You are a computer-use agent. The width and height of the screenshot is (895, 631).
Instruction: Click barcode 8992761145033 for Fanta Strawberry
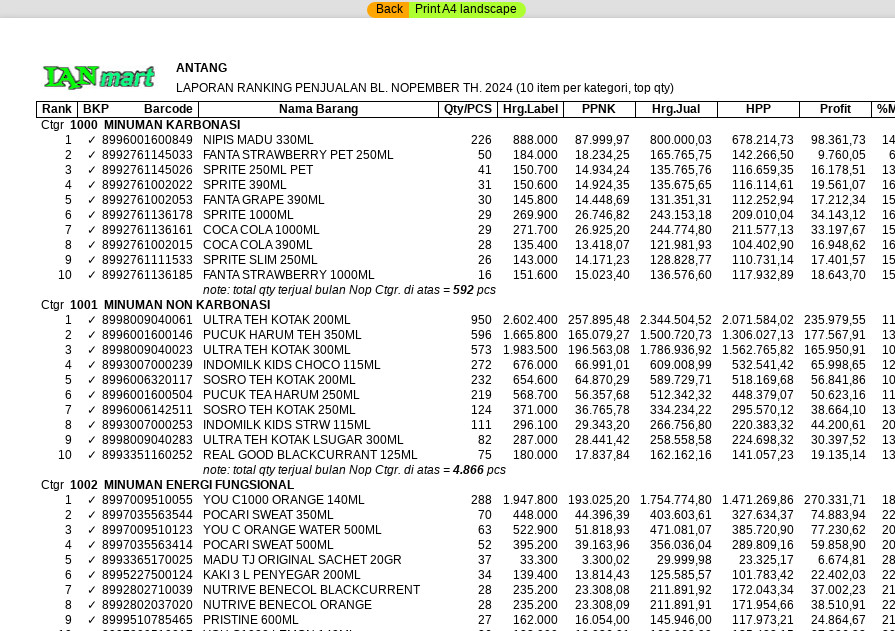click(147, 155)
